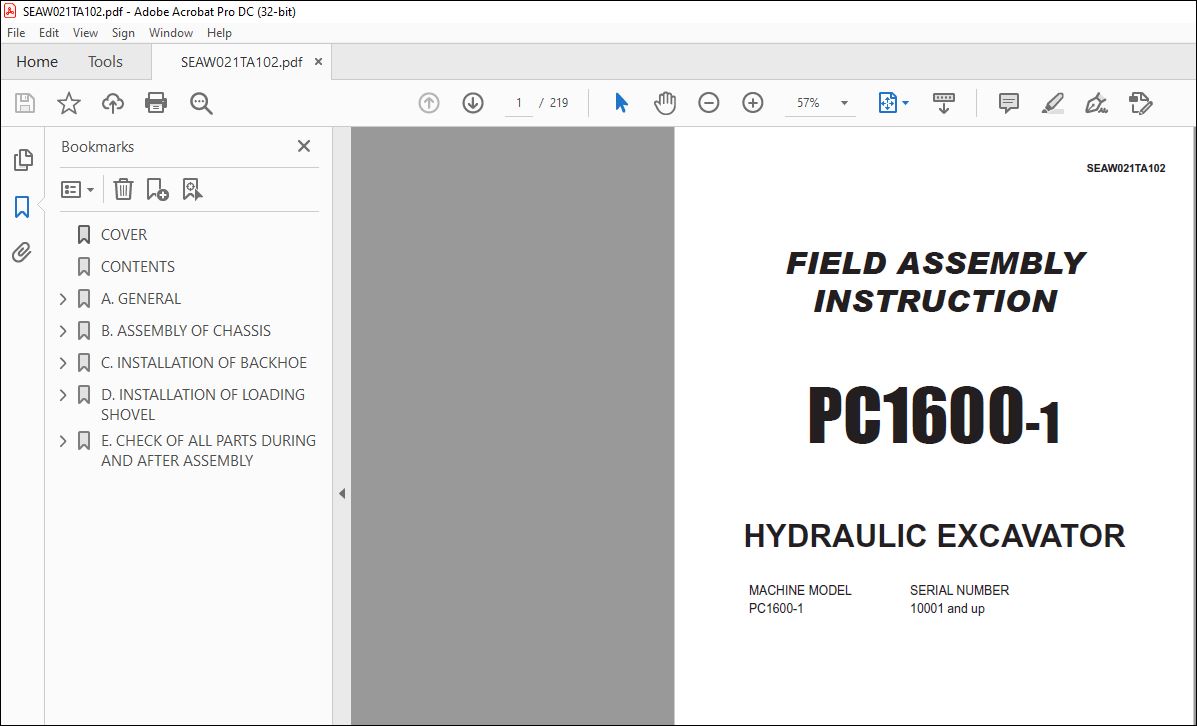The height and width of the screenshot is (726, 1197).
Task: Go to previous page arrow
Action: 429,103
